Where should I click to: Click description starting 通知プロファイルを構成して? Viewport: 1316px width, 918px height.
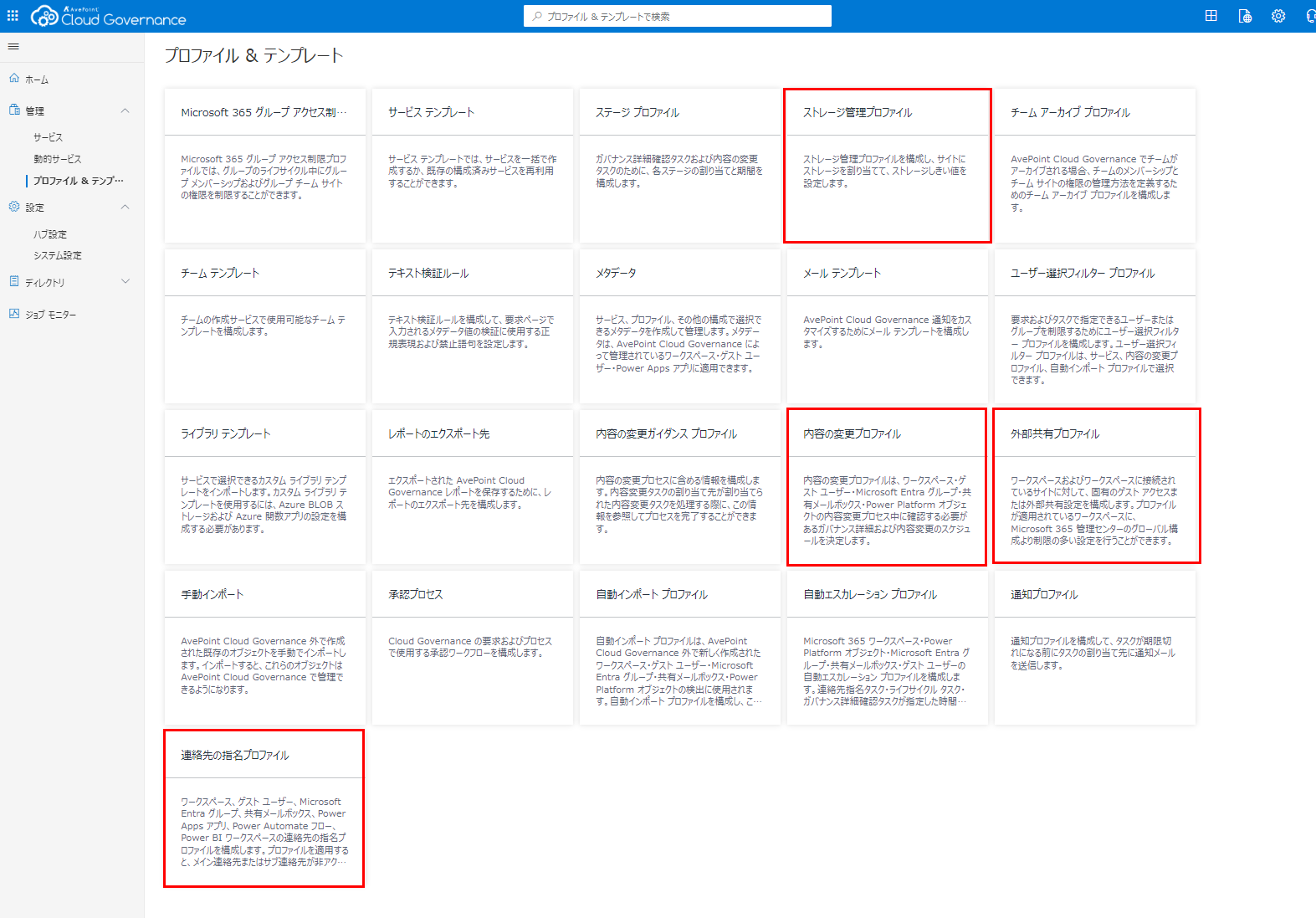click(x=1093, y=654)
